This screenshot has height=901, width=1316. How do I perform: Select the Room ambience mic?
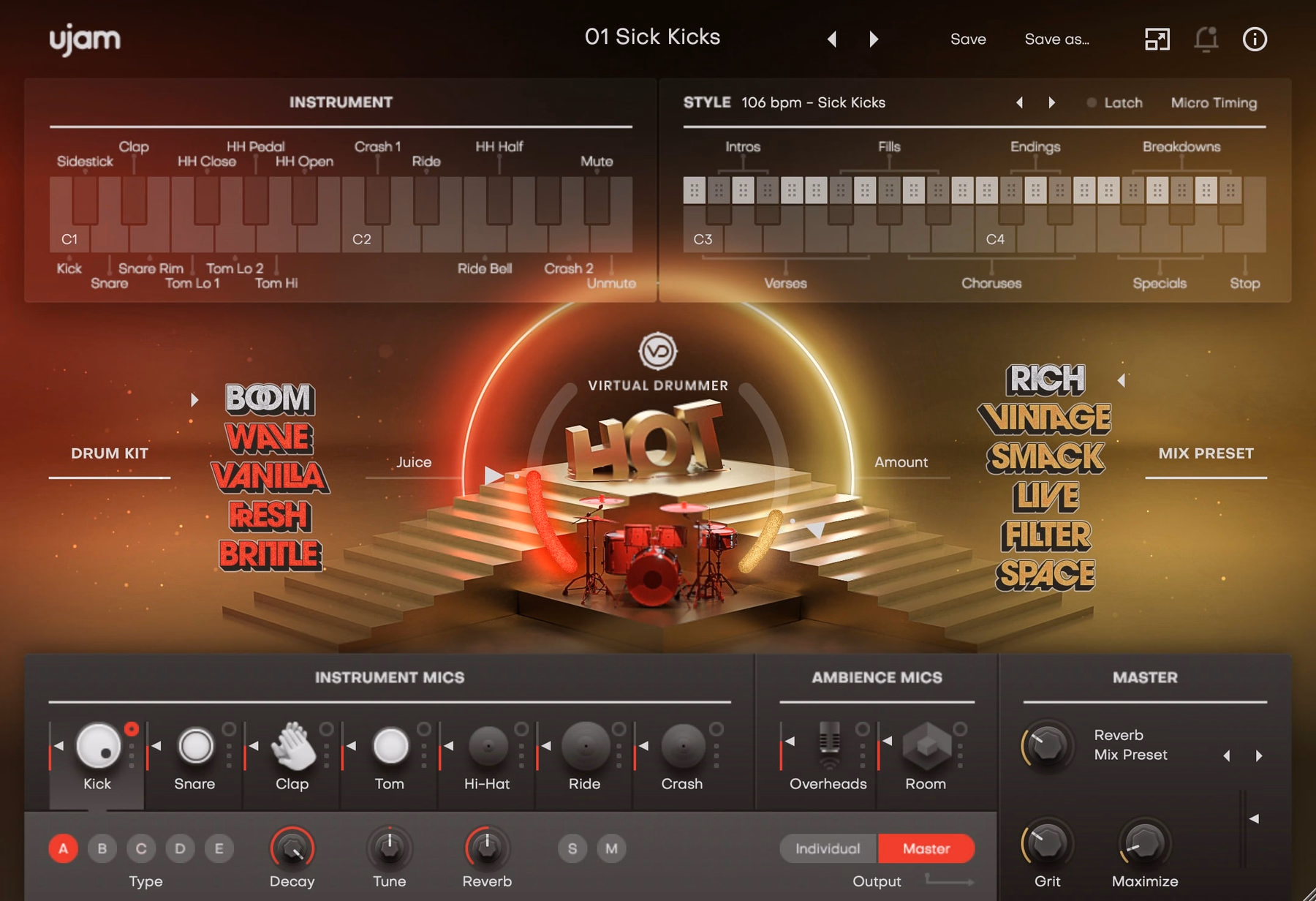(926, 747)
